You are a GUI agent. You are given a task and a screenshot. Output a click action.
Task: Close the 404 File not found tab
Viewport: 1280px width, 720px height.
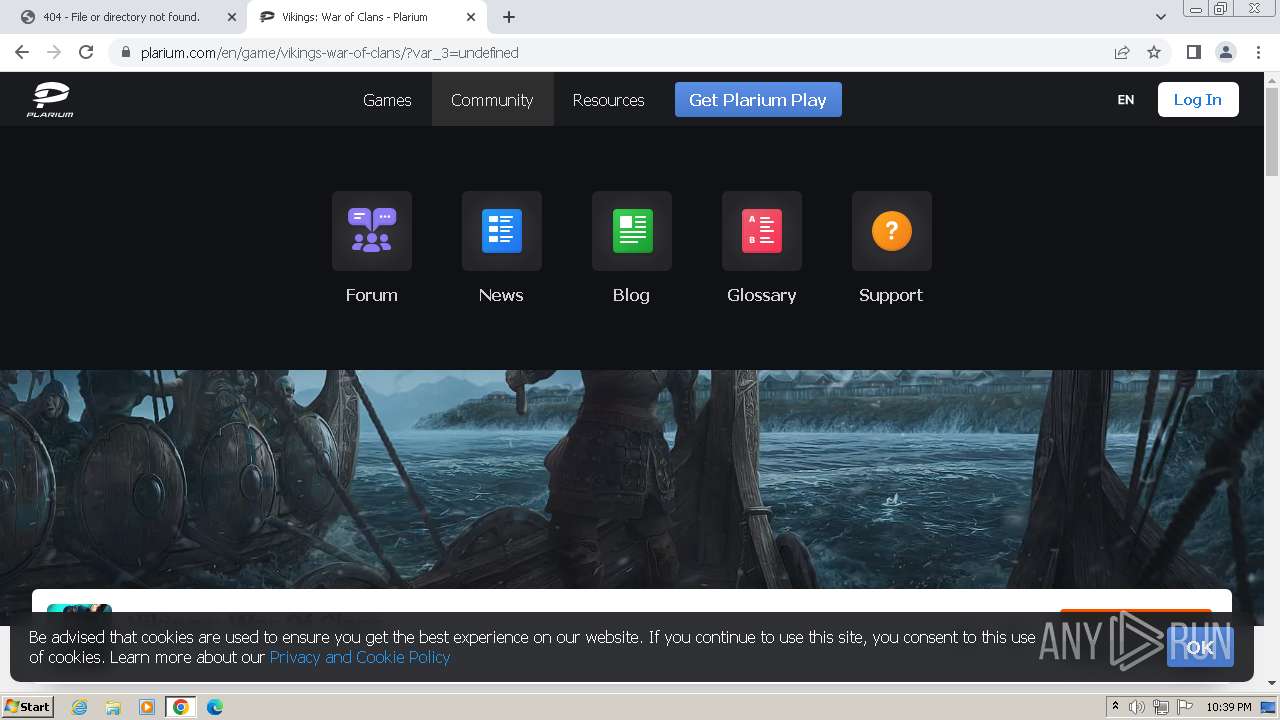tap(232, 17)
